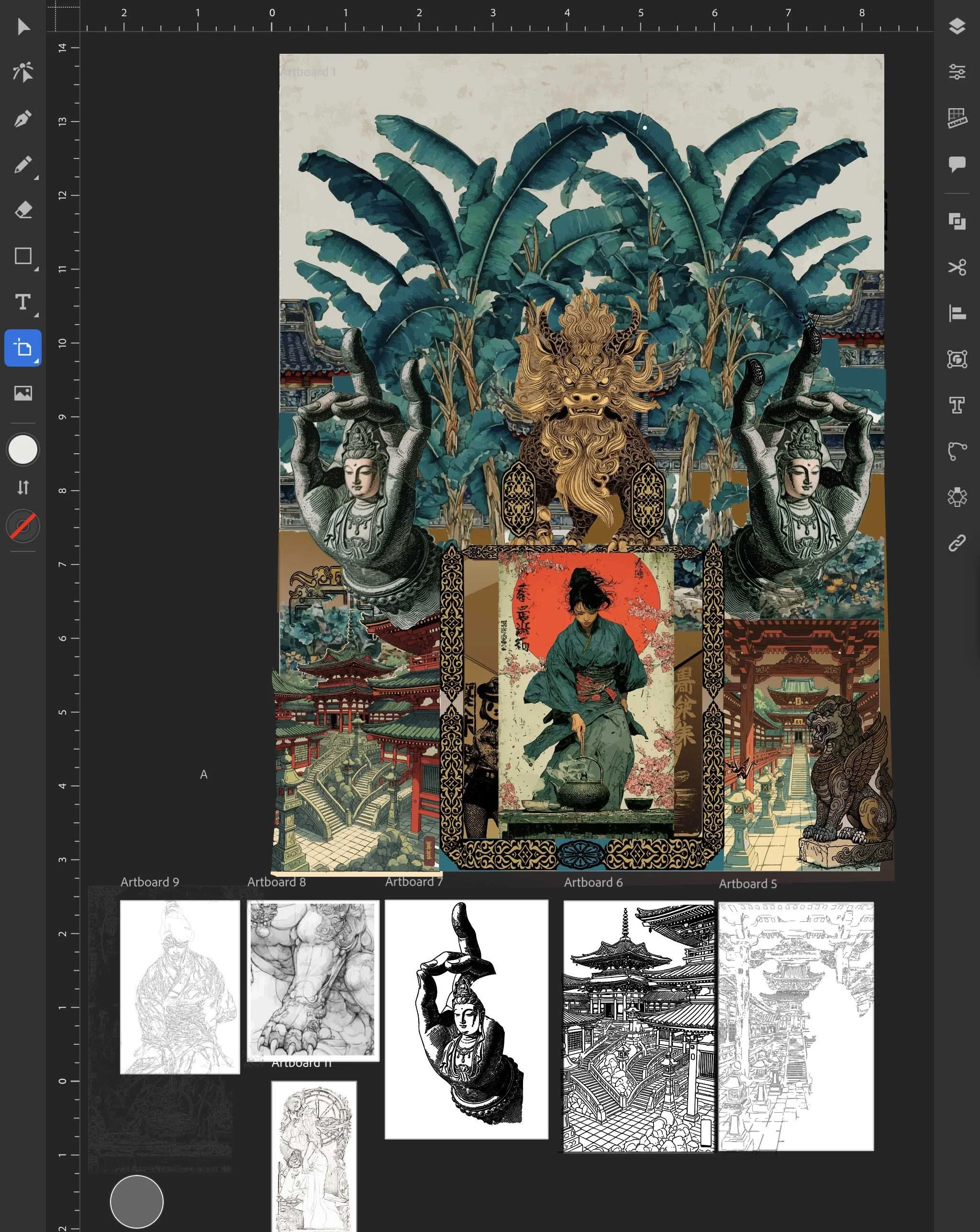
Task: Select the Eraser tool
Action: tap(23, 210)
